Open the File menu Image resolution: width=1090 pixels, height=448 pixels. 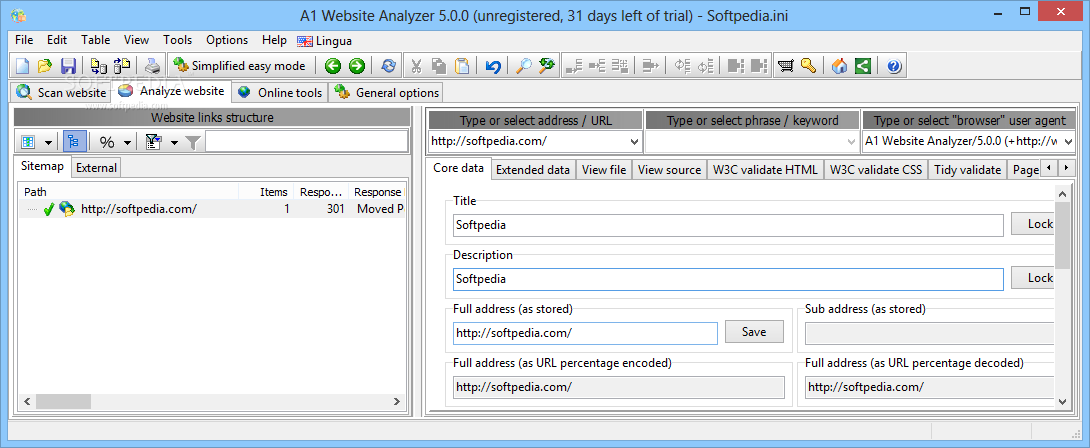click(x=24, y=40)
